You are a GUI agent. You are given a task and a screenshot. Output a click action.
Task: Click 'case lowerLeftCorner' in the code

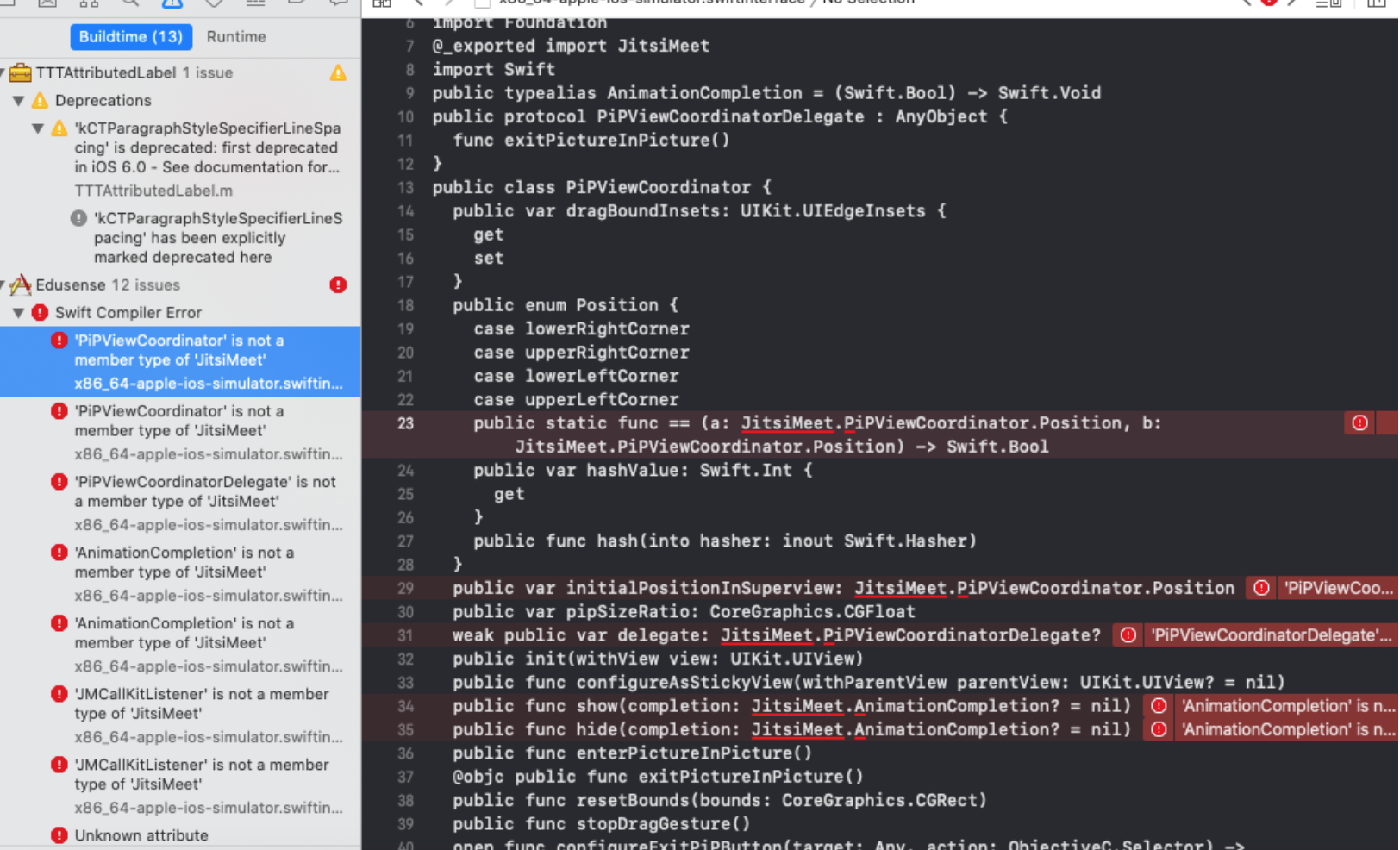(x=576, y=376)
